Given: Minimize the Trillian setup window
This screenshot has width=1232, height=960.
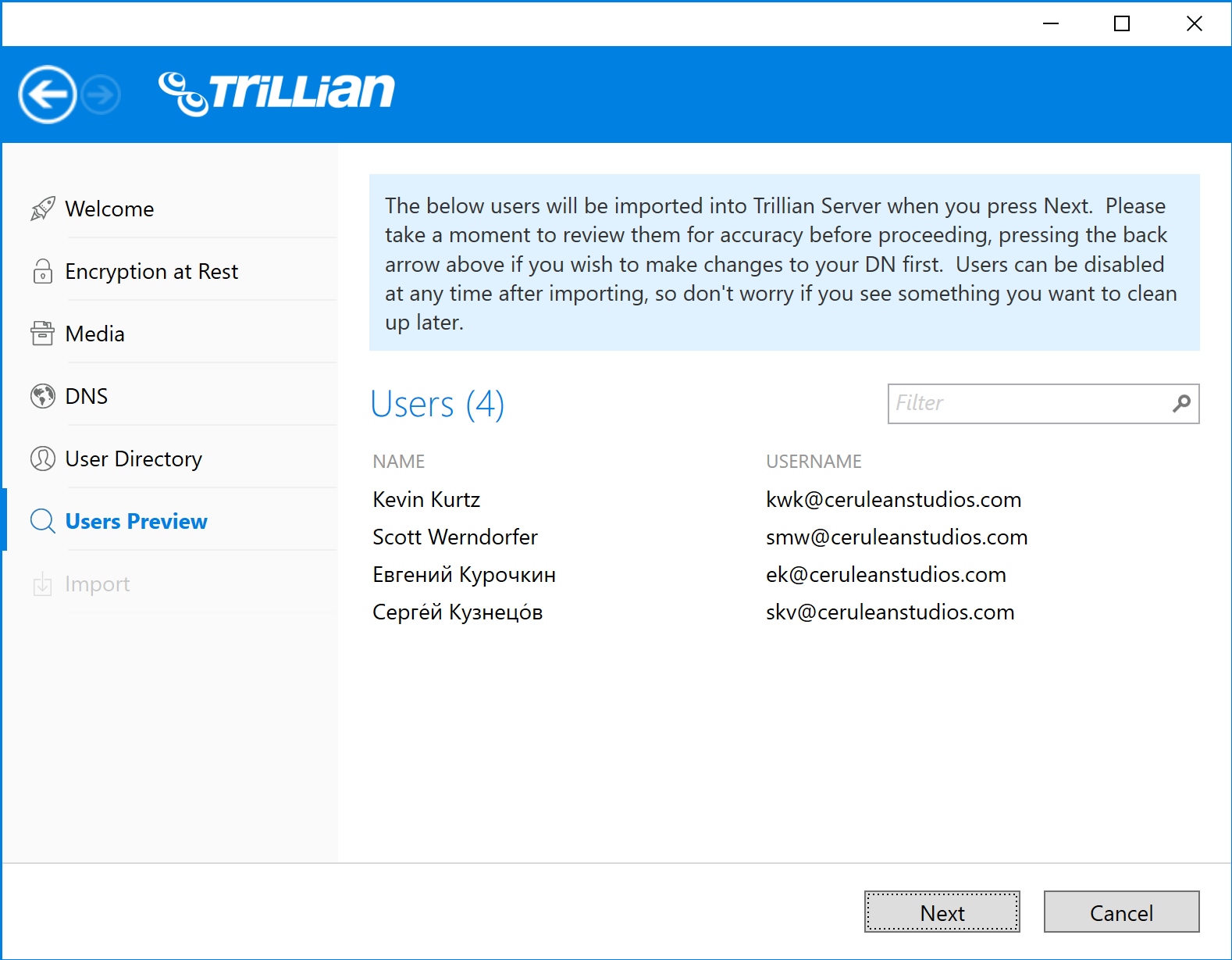Looking at the screenshot, I should (1051, 23).
